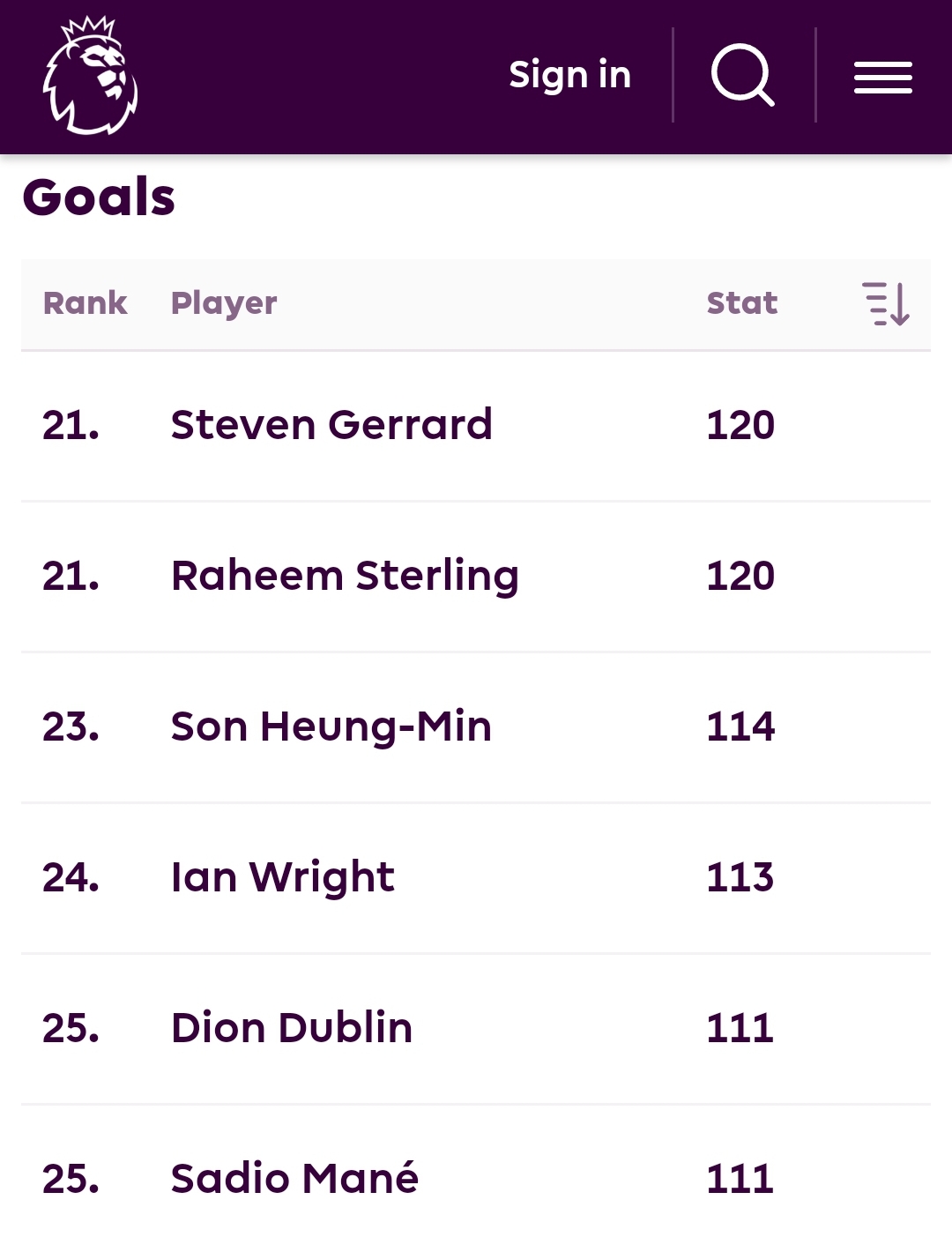Viewport: 952px width, 1237px height.
Task: Click the Stat column header
Action: [x=742, y=303]
